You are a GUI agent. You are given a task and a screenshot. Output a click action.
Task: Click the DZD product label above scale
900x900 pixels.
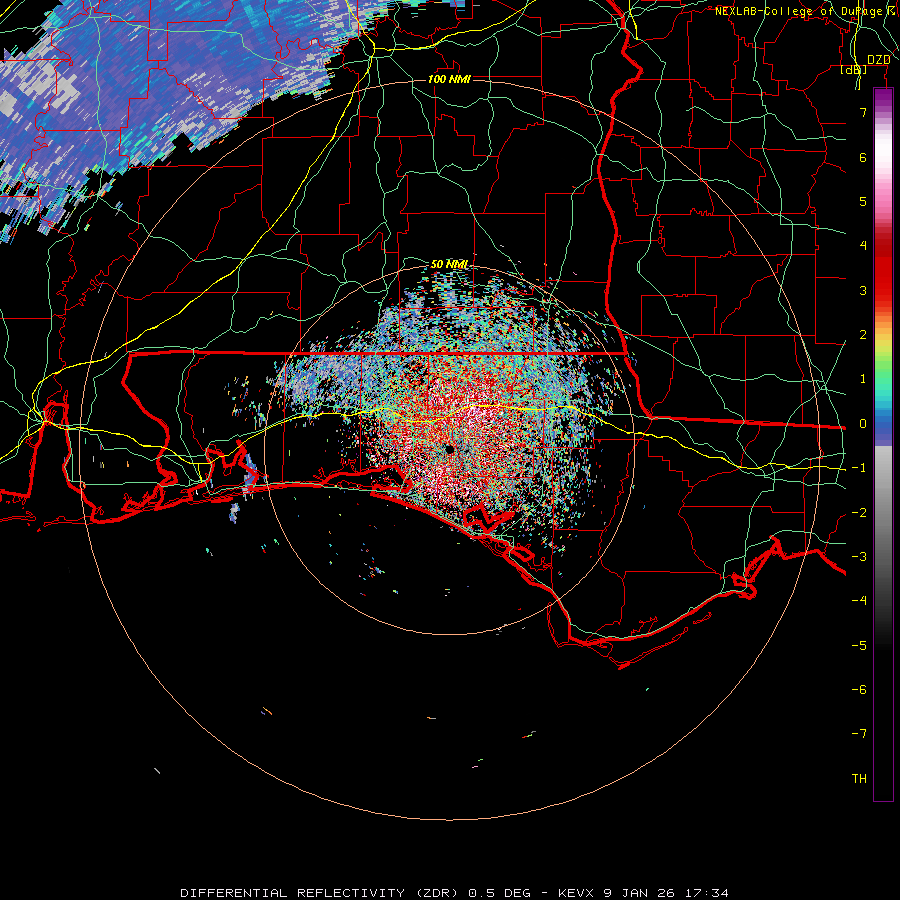point(879,60)
